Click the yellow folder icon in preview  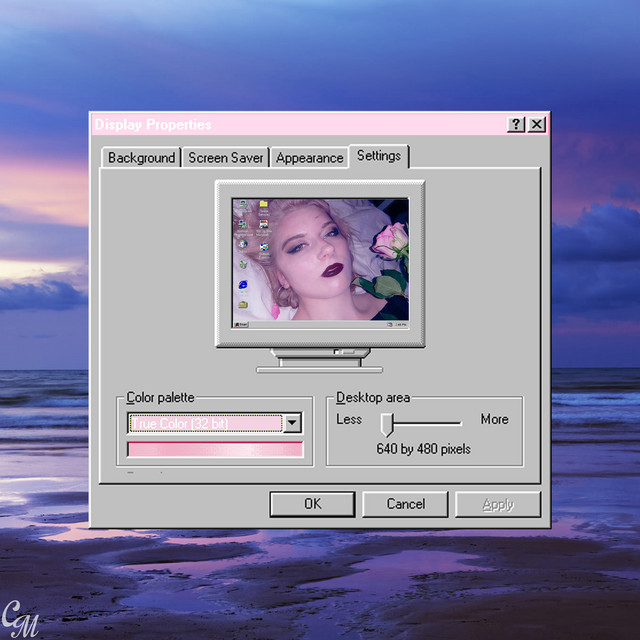point(264,204)
